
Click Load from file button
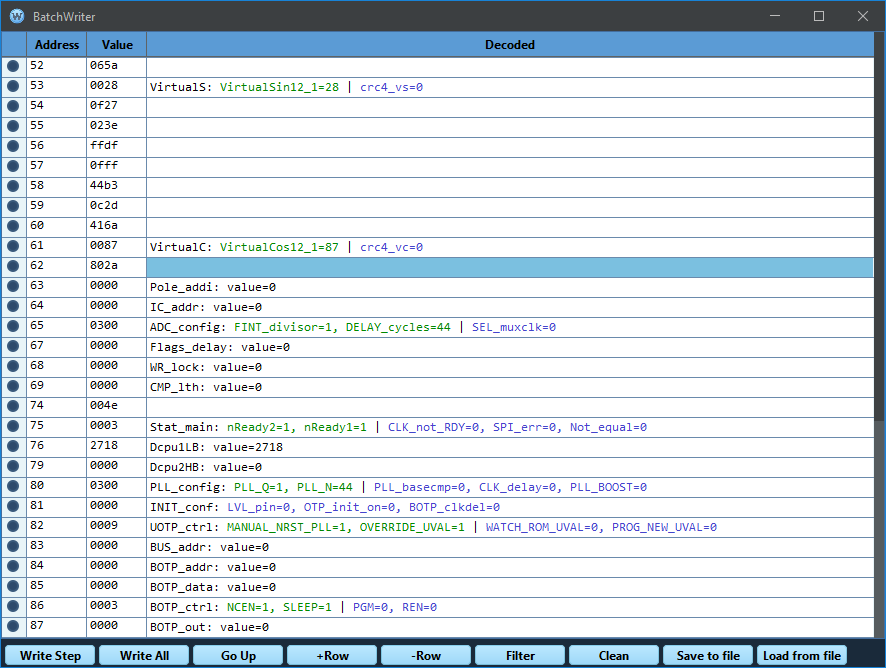pyautogui.click(x=801, y=656)
